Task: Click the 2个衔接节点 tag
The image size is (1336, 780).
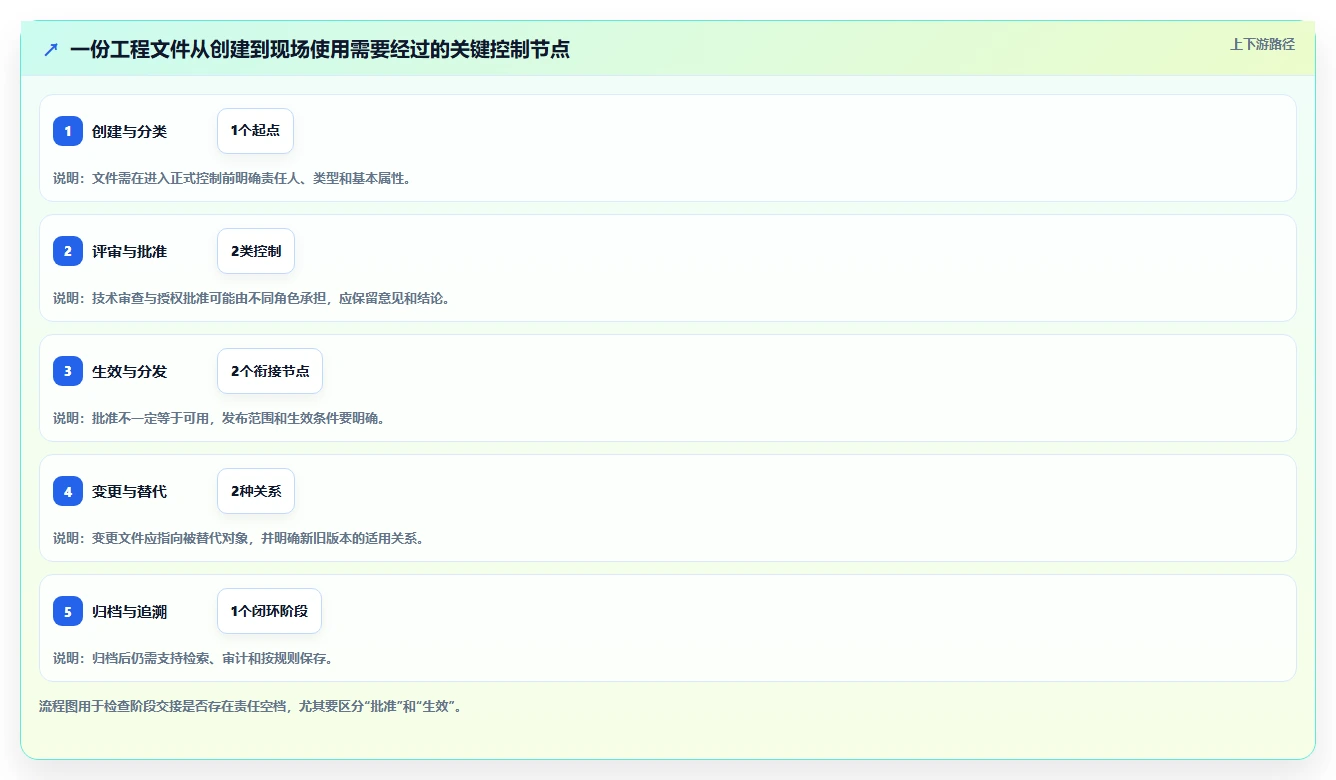Action: [270, 371]
